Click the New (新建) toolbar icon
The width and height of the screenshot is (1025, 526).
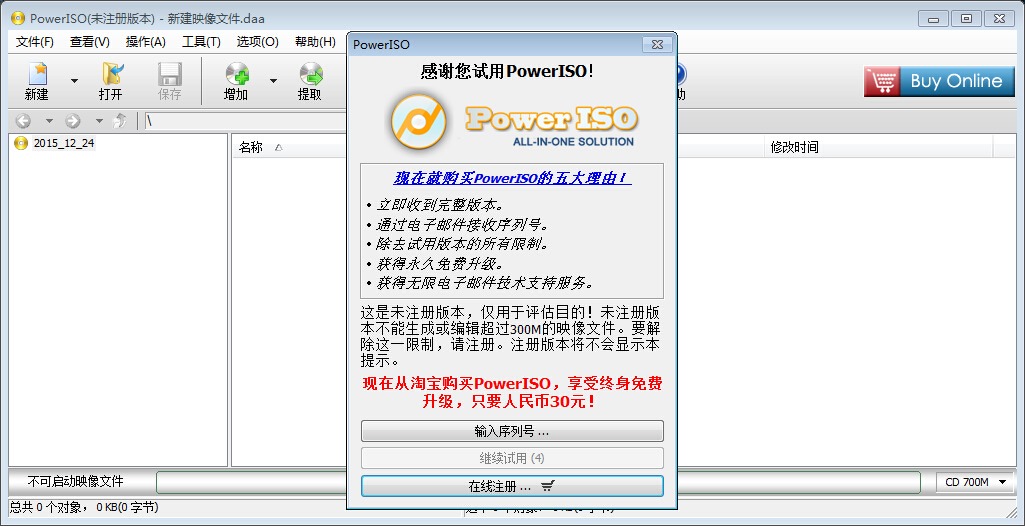pos(37,81)
